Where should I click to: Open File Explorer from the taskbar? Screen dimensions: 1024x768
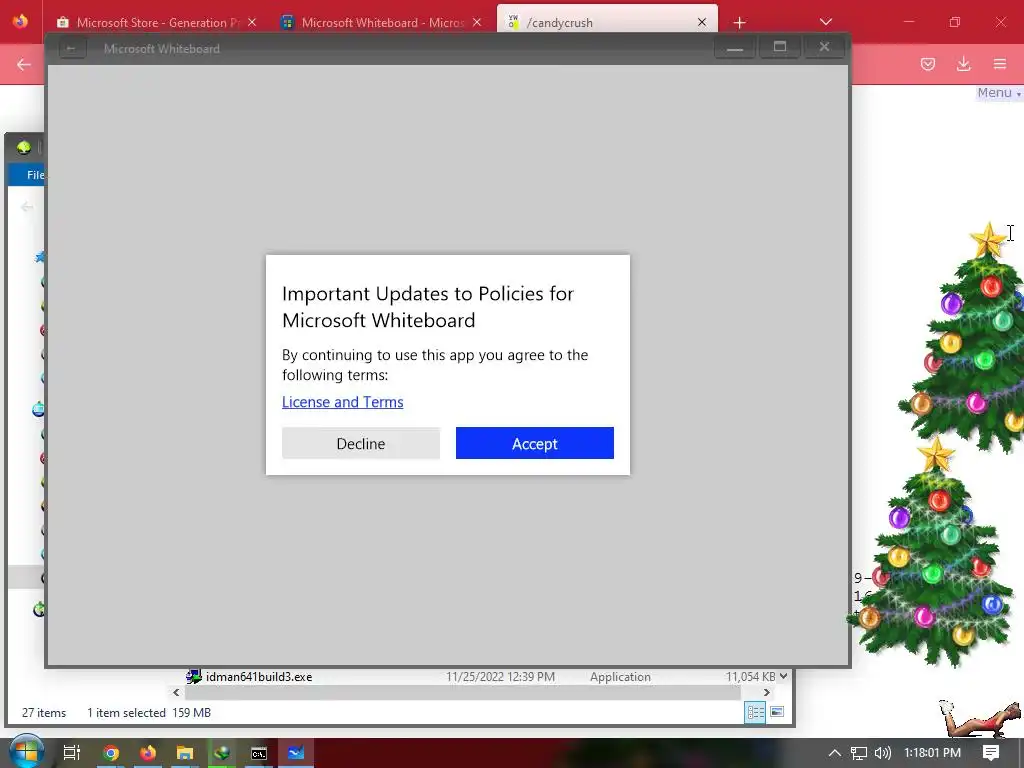click(185, 753)
